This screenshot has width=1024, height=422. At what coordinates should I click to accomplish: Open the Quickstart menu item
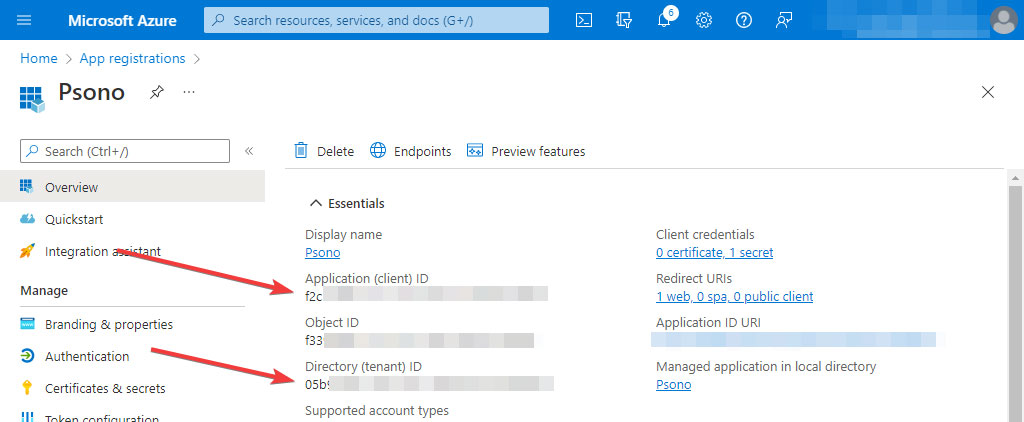pyautogui.click(x=133, y=219)
